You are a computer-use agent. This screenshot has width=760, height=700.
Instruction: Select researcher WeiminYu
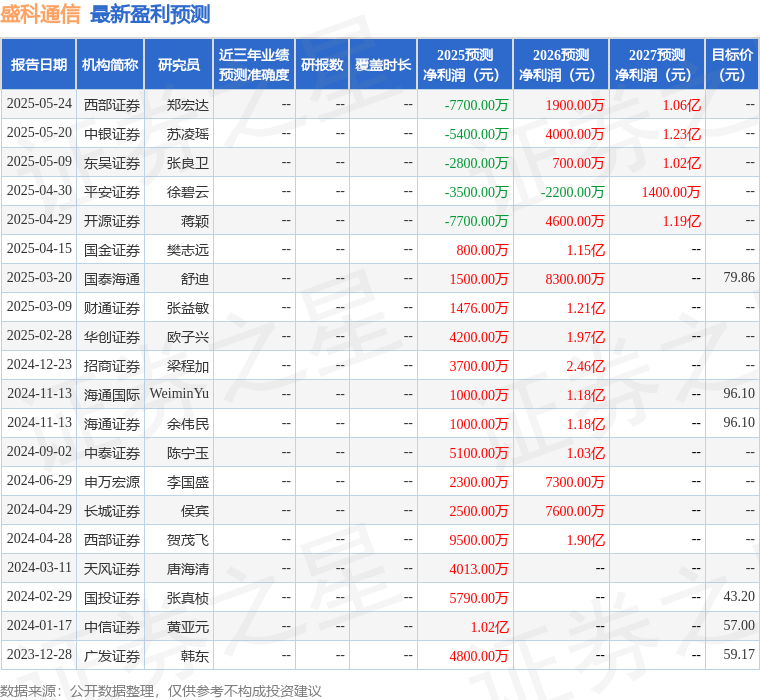pyautogui.click(x=179, y=393)
